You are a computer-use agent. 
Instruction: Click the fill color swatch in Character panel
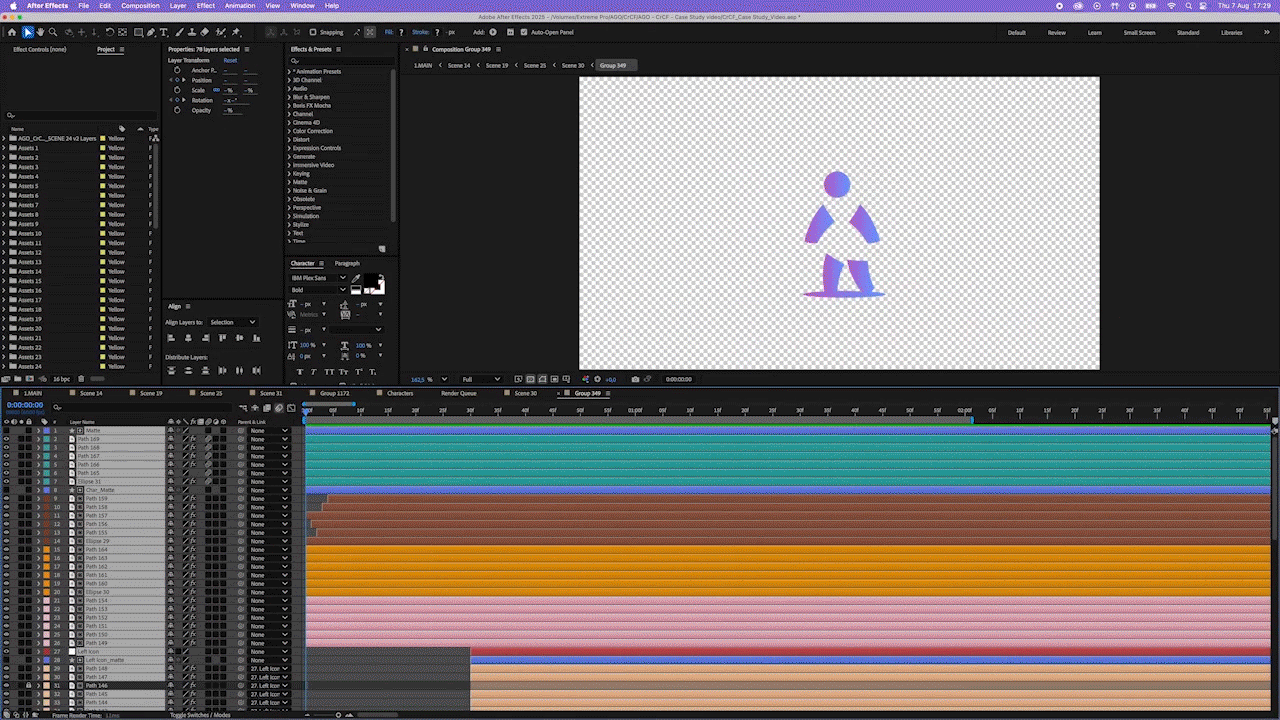[x=370, y=282]
